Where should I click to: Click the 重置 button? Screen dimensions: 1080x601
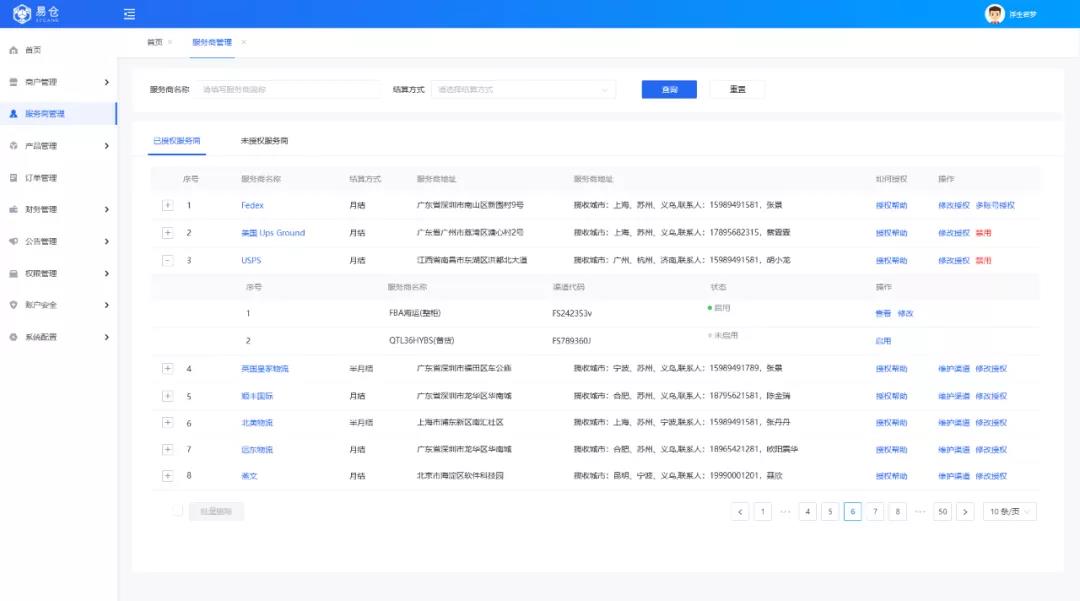click(737, 90)
